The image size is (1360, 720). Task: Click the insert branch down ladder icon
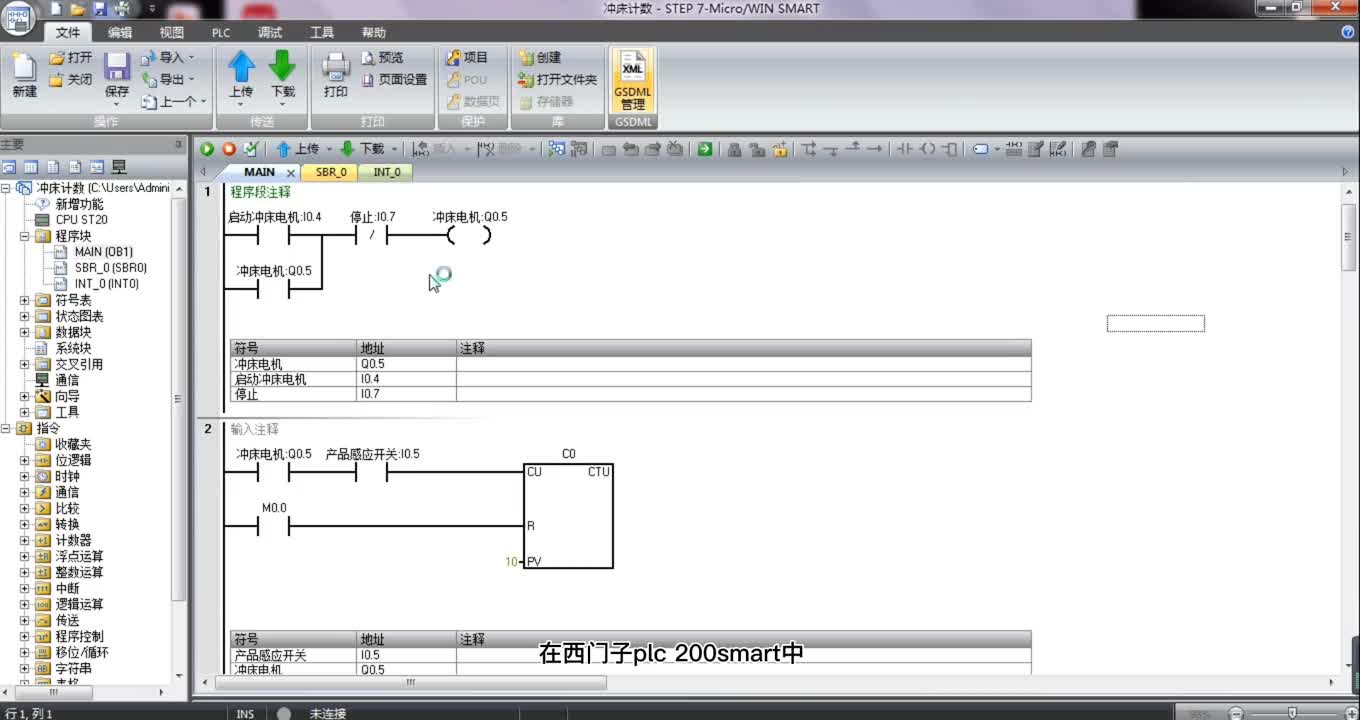pos(809,149)
